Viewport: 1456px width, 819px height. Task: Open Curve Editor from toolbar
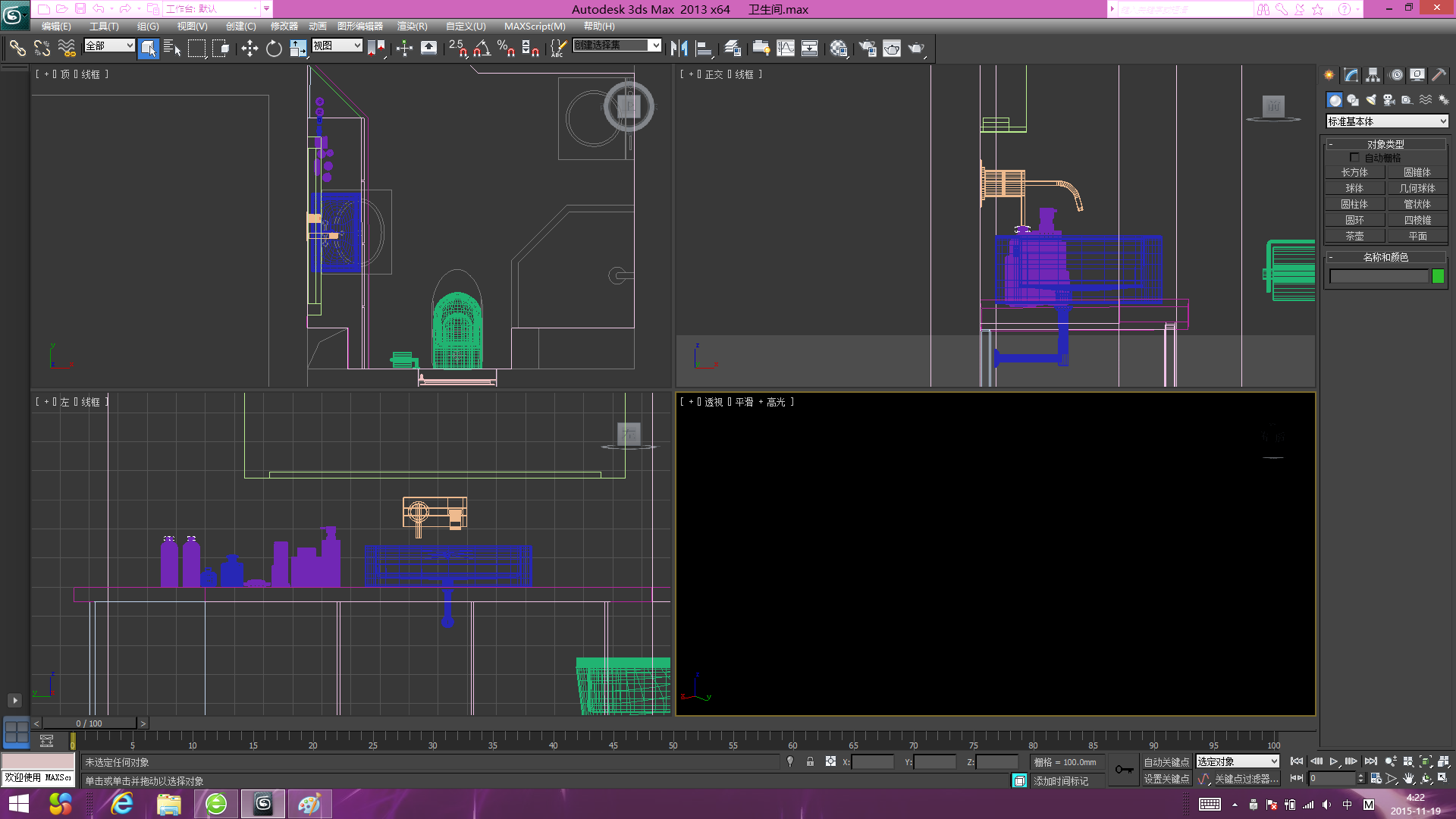coord(786,49)
